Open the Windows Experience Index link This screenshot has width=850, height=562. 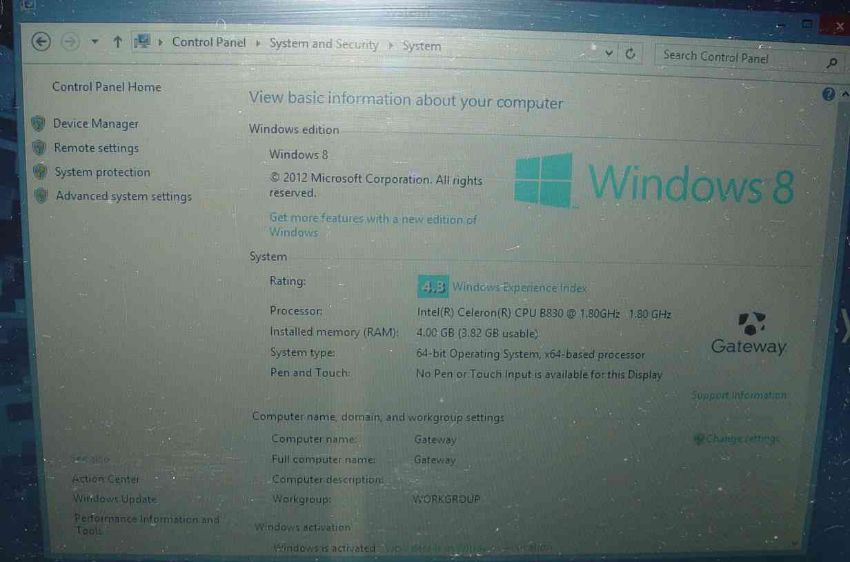click(519, 288)
